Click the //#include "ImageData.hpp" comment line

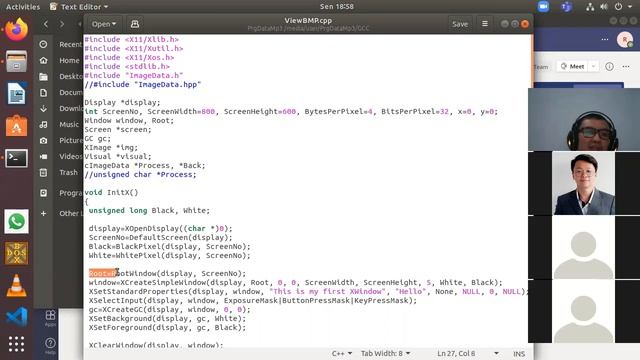pyautogui.click(x=143, y=84)
